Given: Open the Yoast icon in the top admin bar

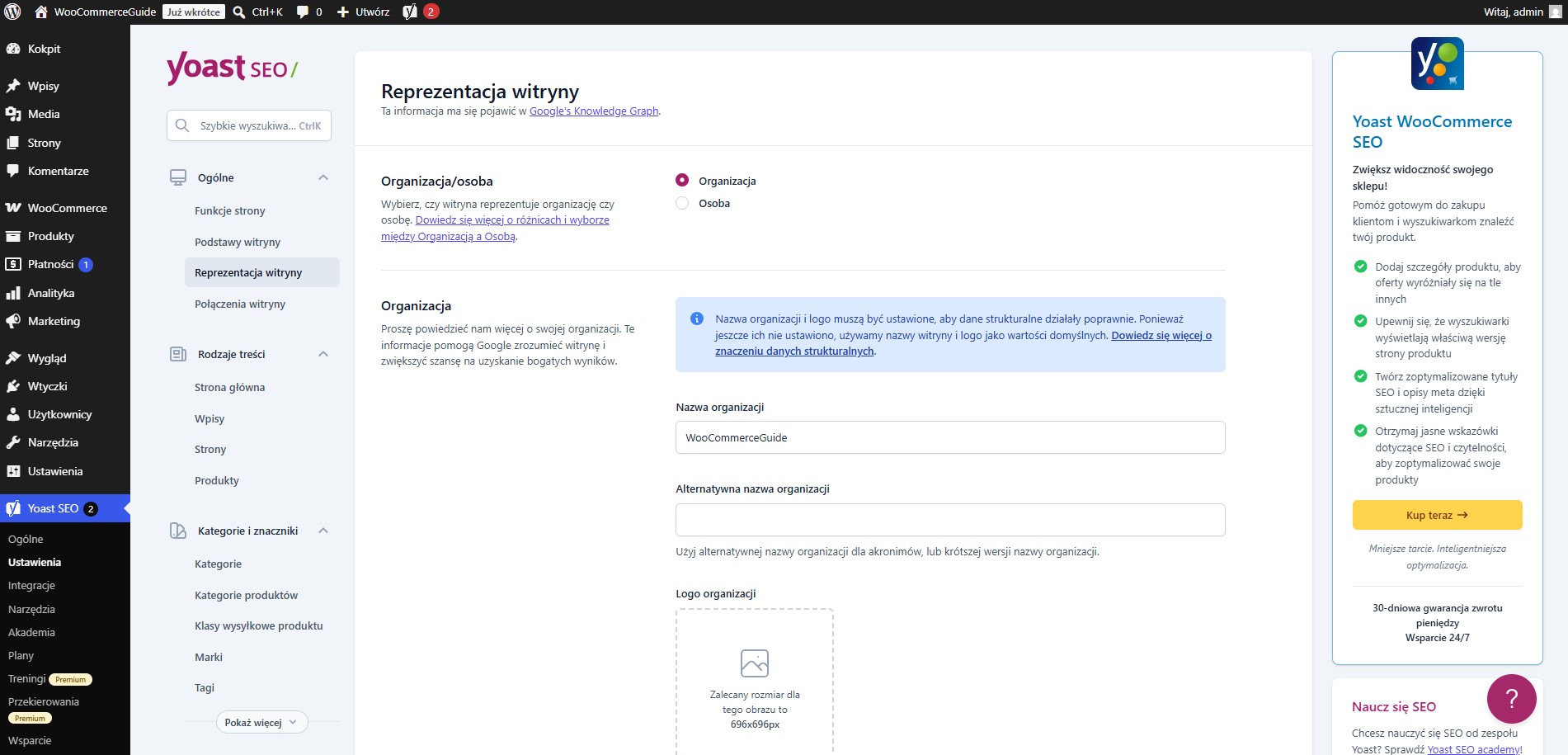Looking at the screenshot, I should click(x=410, y=12).
